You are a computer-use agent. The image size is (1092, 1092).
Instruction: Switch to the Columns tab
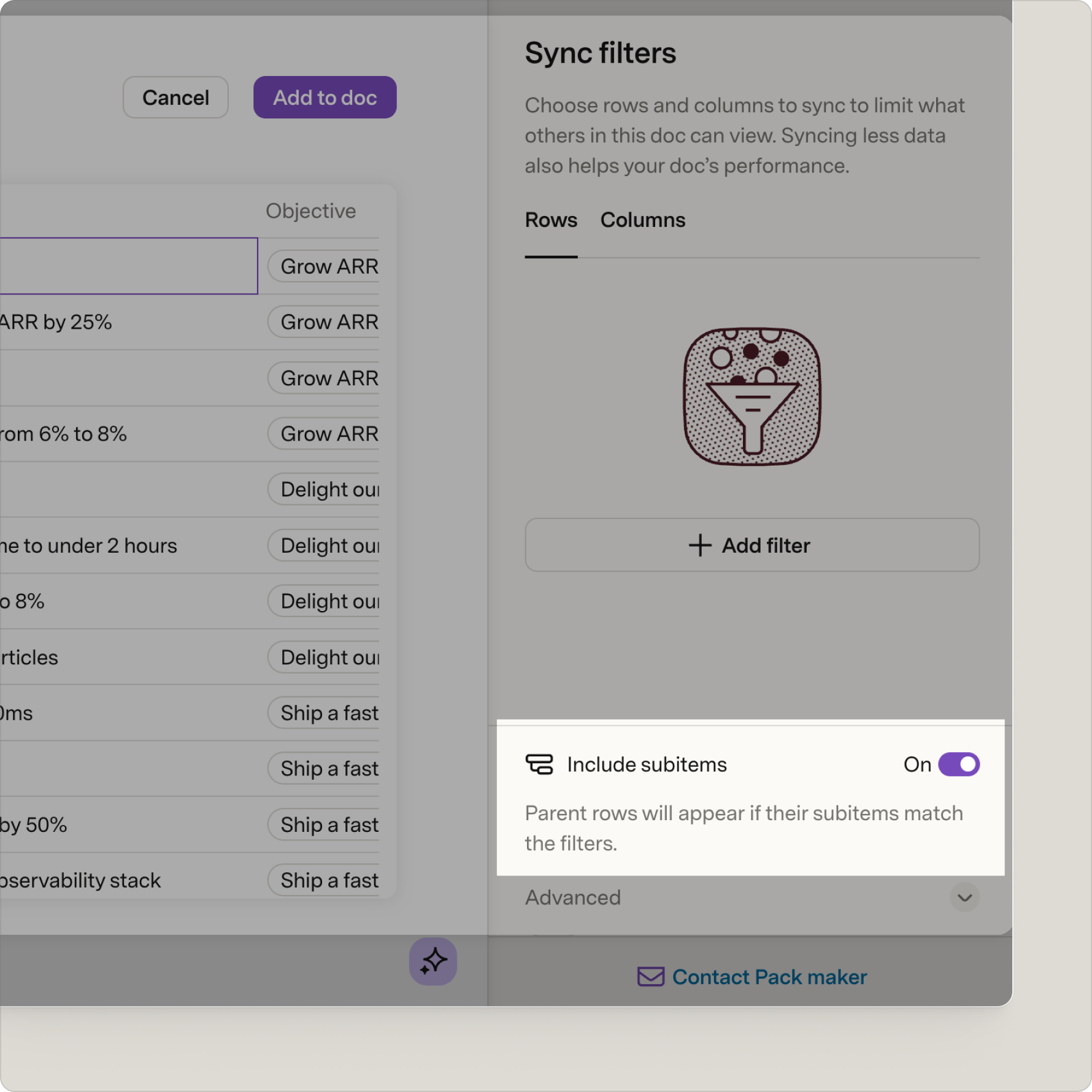tap(643, 220)
